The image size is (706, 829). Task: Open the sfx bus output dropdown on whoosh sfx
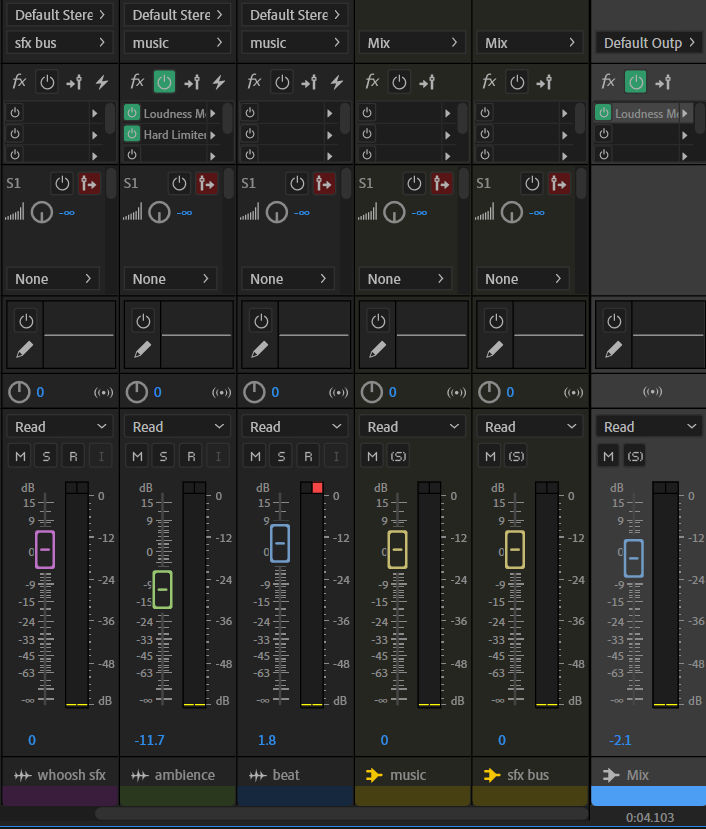coord(60,43)
